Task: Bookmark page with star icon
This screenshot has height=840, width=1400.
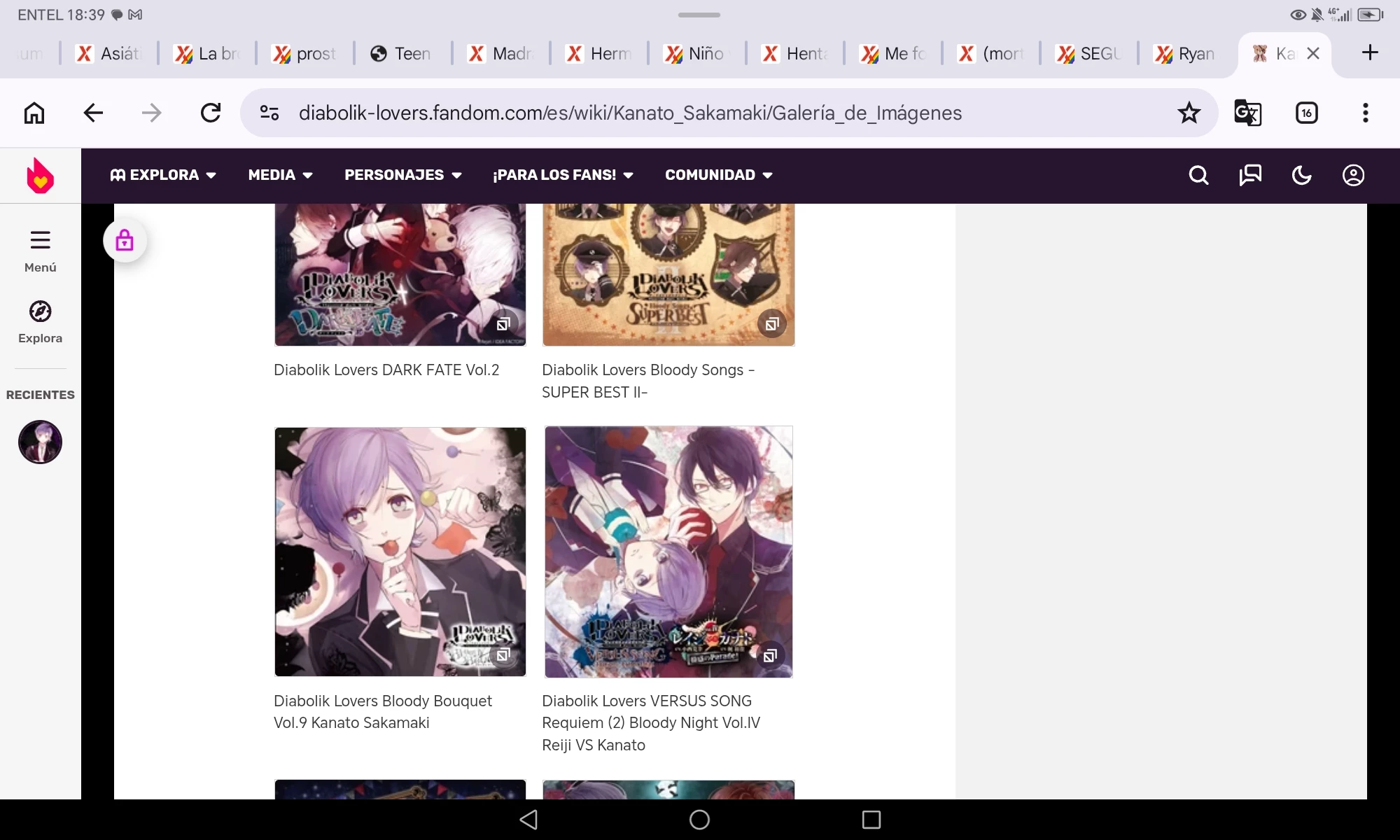Action: [x=1189, y=113]
